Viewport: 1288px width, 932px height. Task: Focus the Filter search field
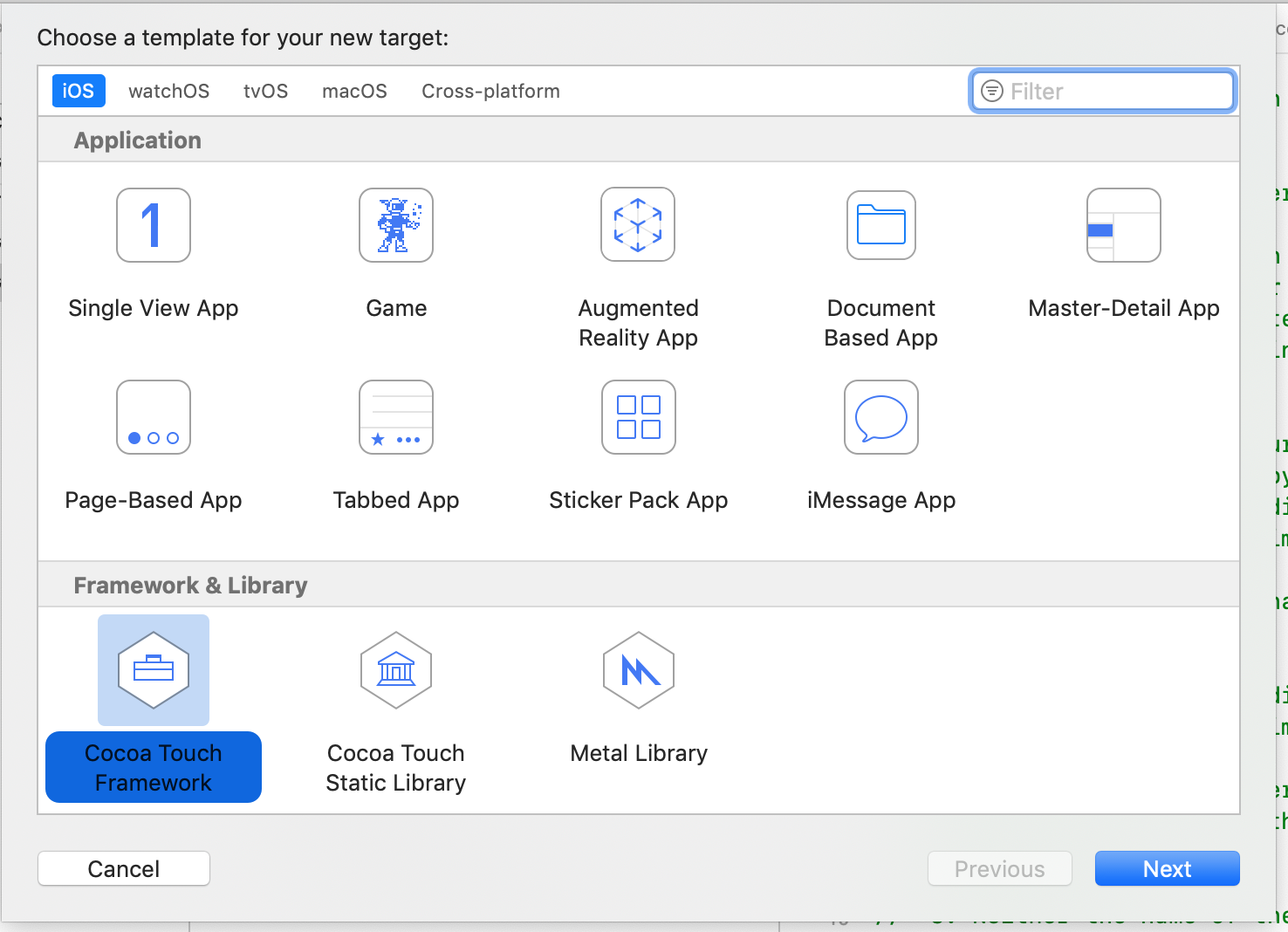(x=1103, y=91)
